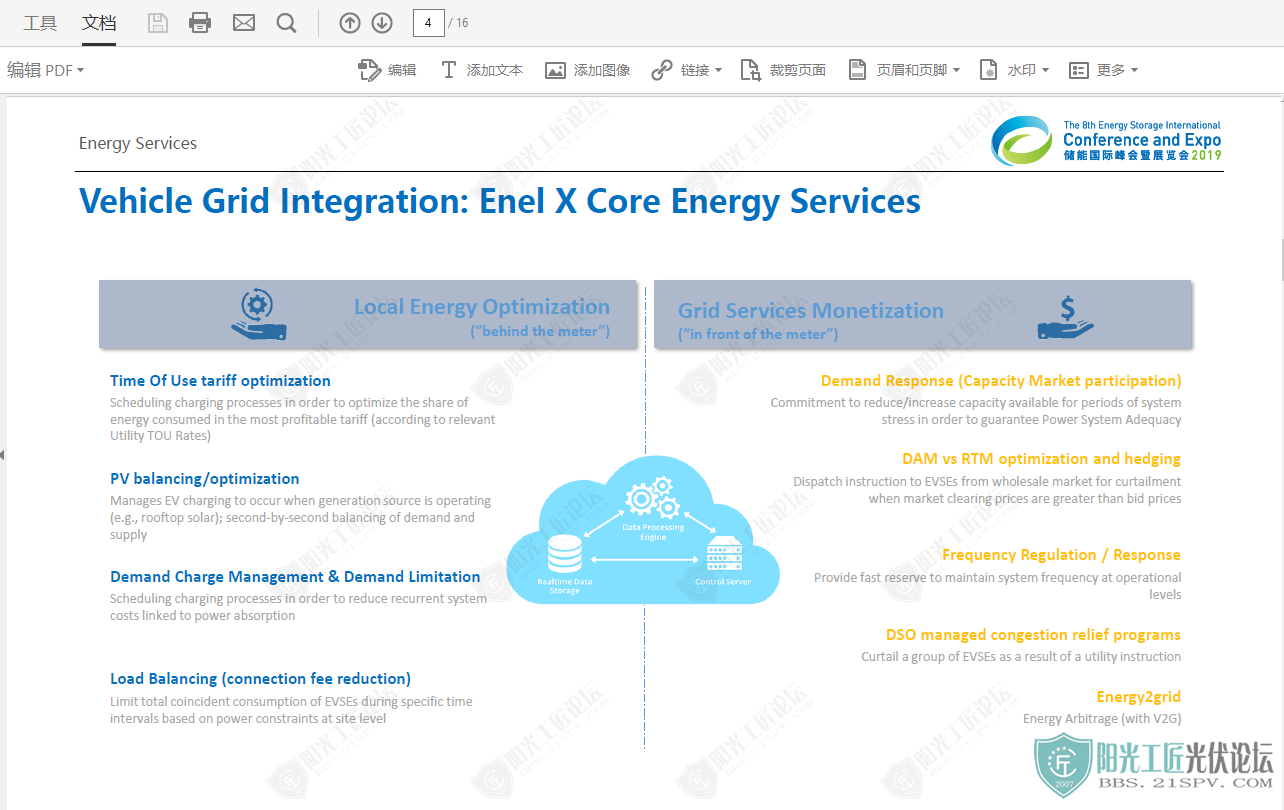The height and width of the screenshot is (810, 1284).
Task: Open the 编辑 PDF dropdown
Action: point(46,70)
